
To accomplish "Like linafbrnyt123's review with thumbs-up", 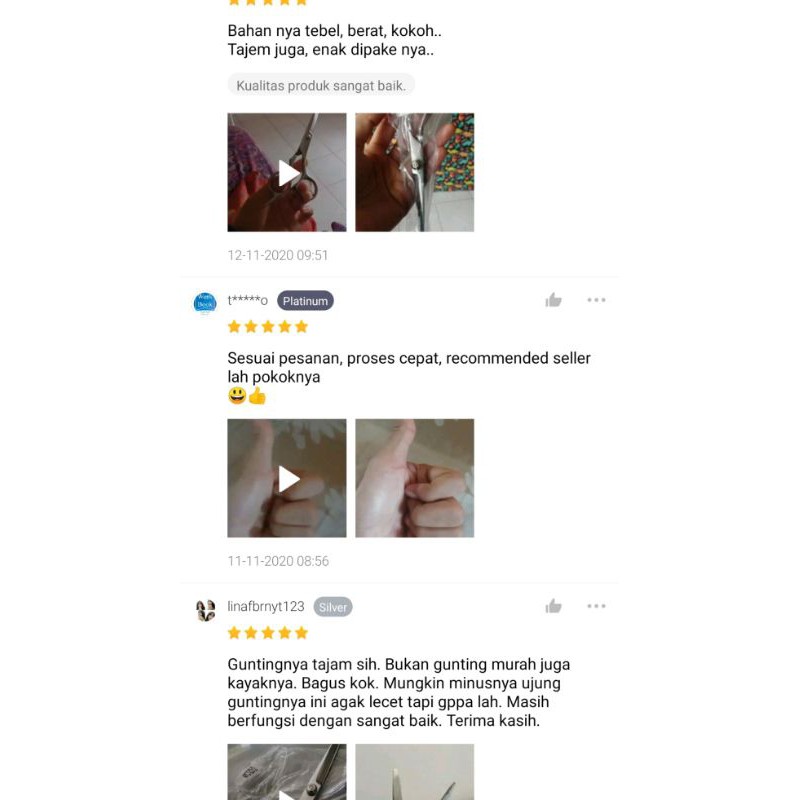I will pos(553,606).
